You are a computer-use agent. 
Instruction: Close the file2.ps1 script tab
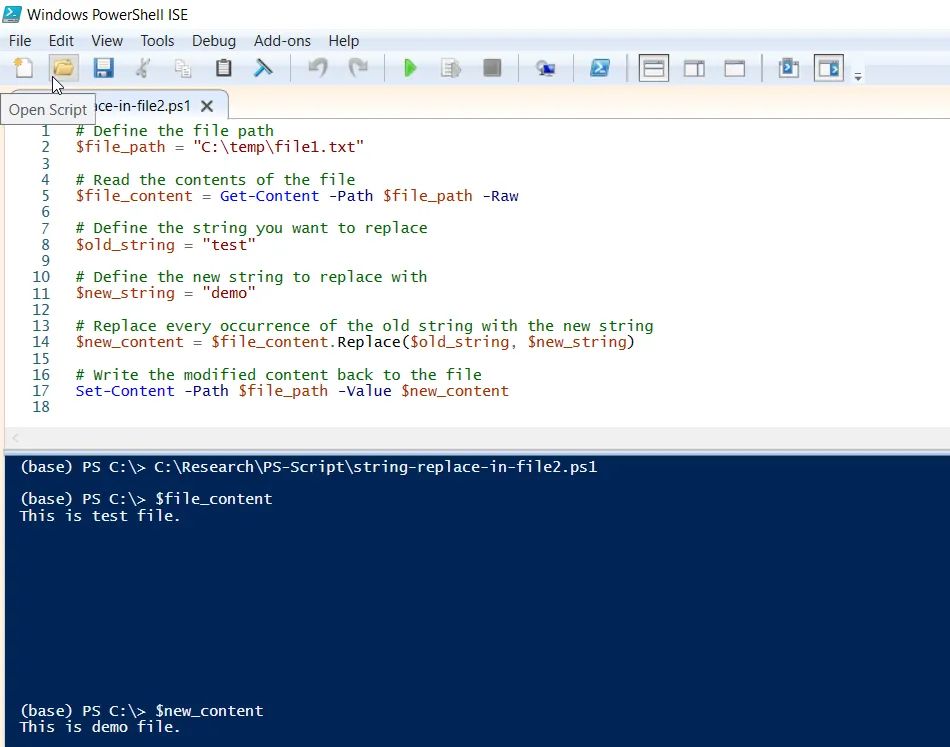click(x=207, y=106)
